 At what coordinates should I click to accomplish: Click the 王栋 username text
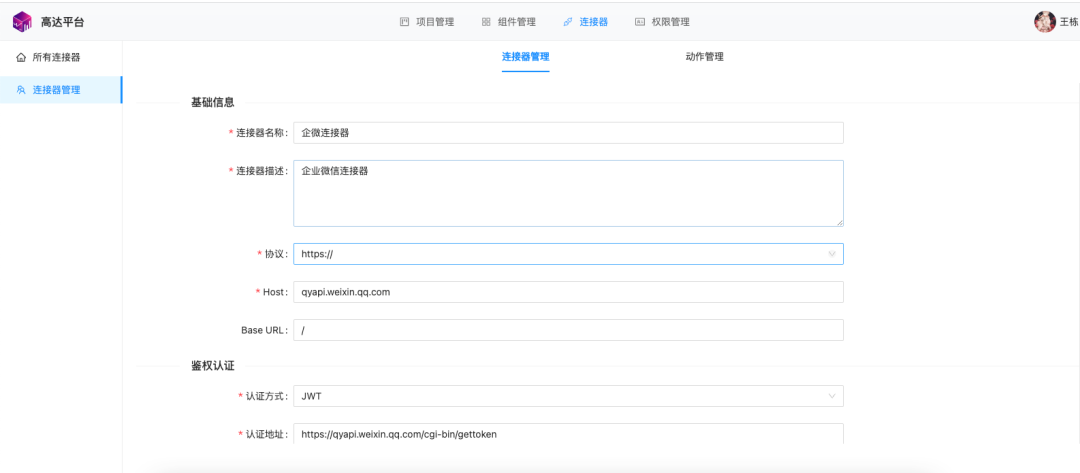(1069, 22)
